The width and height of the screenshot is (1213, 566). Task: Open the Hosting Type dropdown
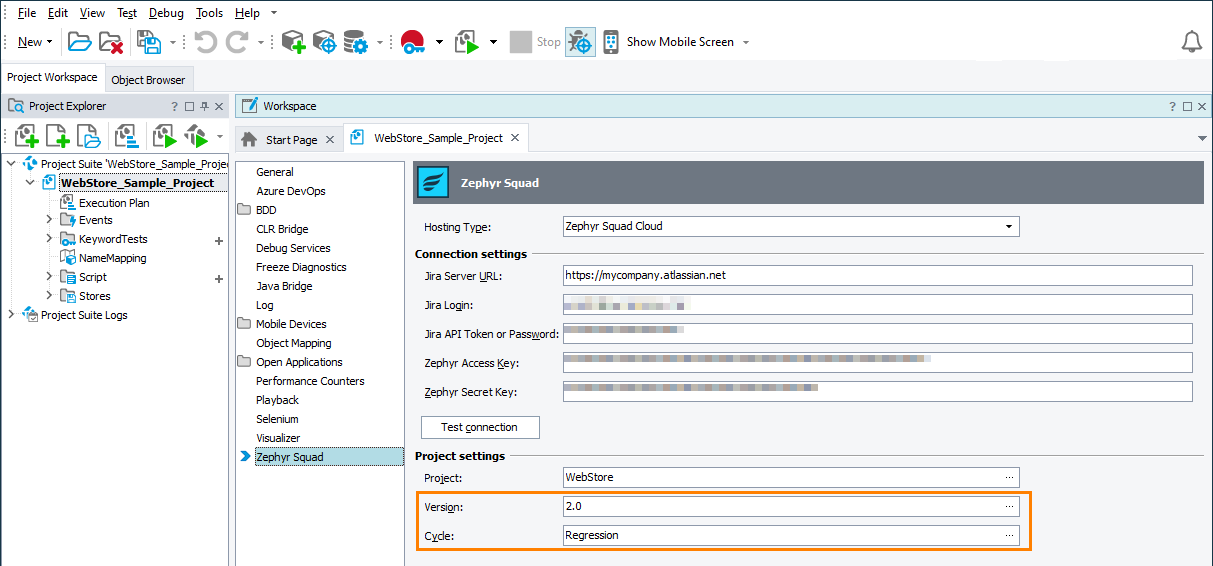tap(1008, 227)
